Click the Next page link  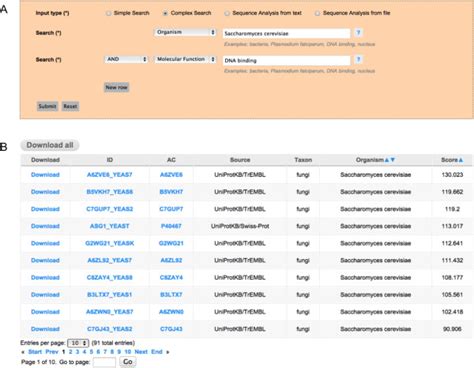(x=141, y=352)
